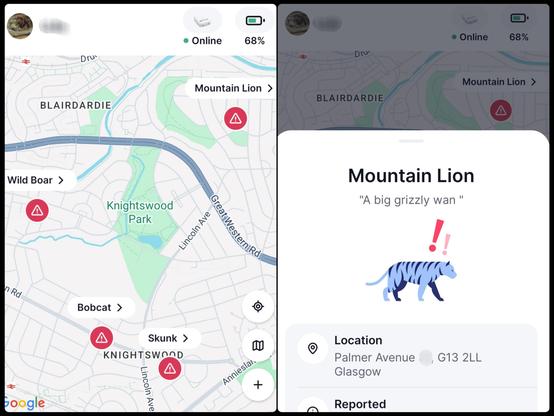Open the Wild Boar alert label

(36, 180)
